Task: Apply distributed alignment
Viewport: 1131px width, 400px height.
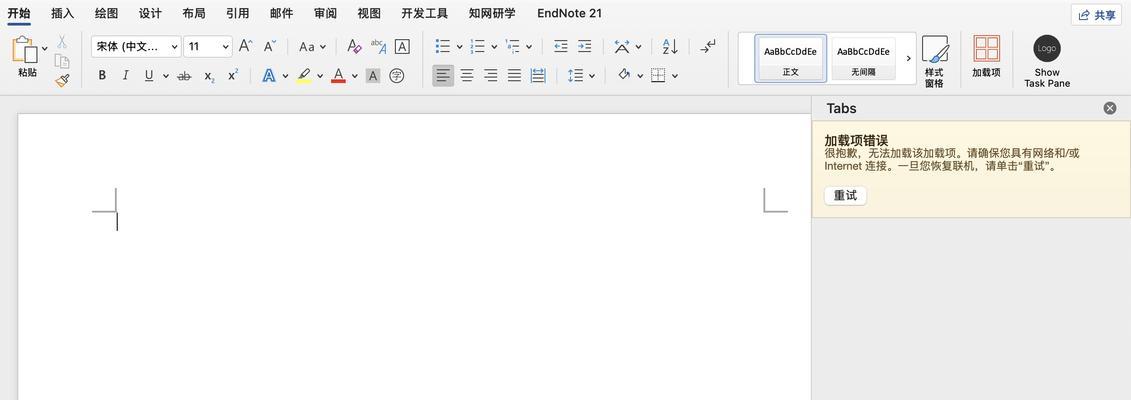Action: tap(538, 76)
